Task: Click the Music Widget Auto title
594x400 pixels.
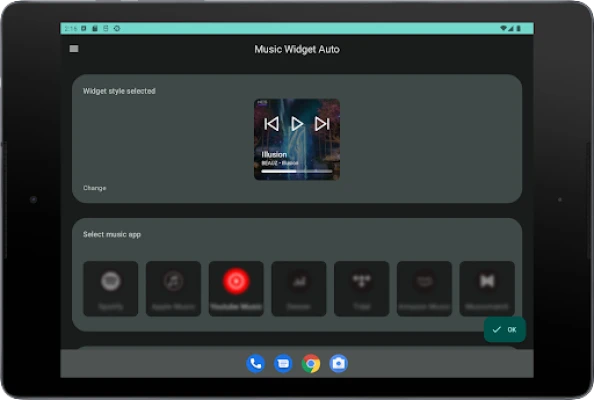Action: [297, 49]
